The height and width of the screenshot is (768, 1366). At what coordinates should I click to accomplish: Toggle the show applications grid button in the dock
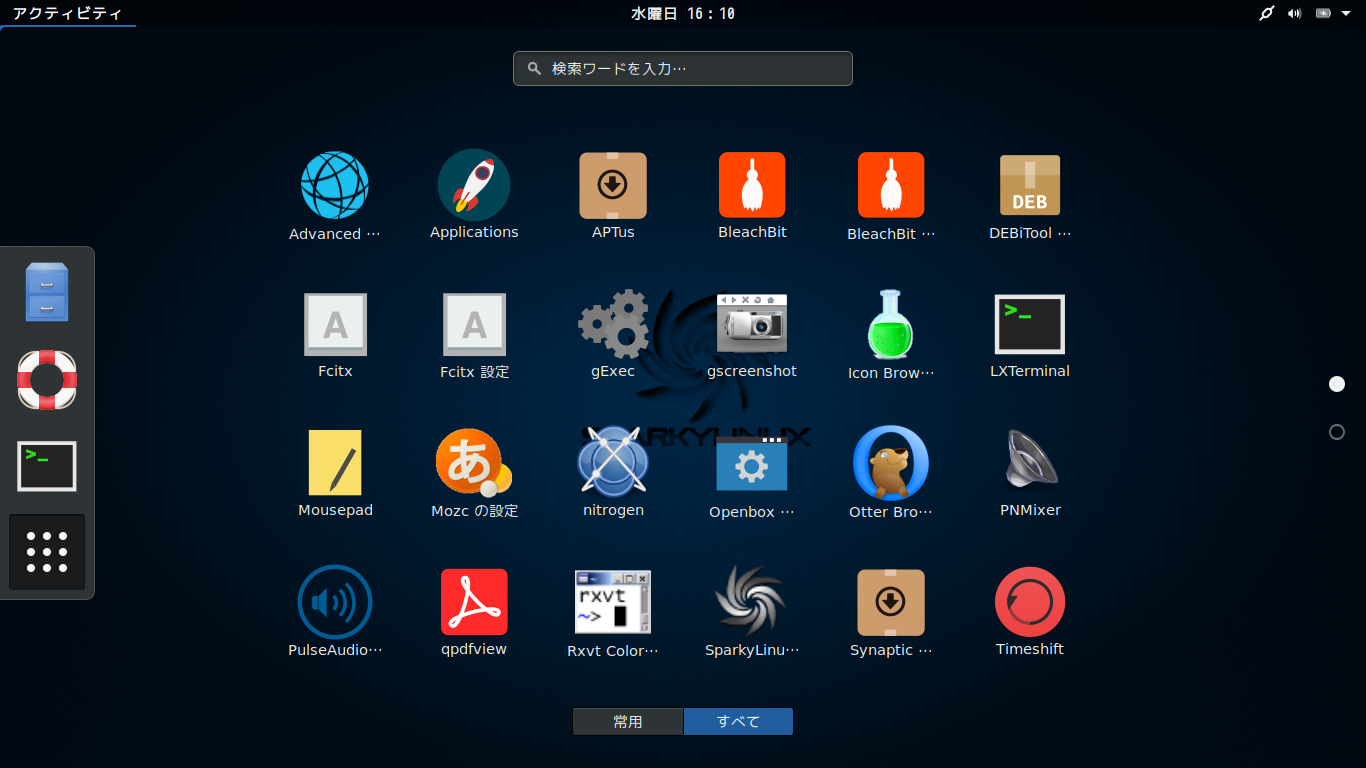(47, 552)
